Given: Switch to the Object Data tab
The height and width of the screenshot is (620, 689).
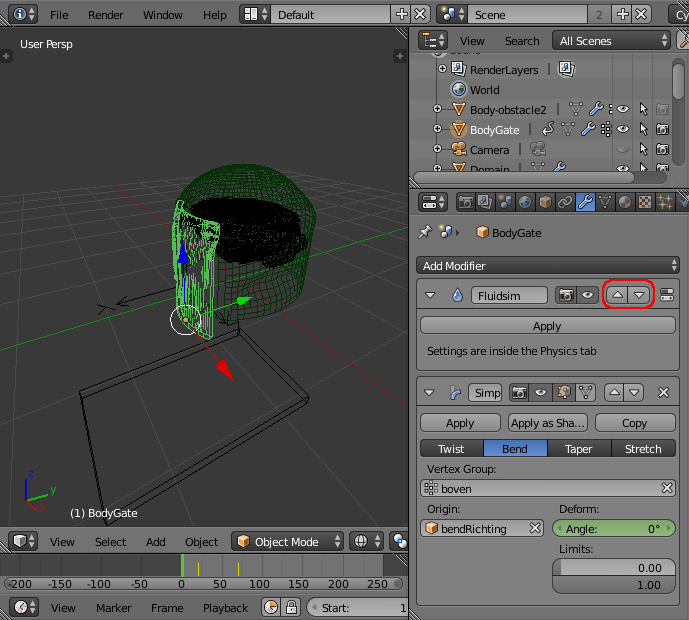Looking at the screenshot, I should [605, 203].
